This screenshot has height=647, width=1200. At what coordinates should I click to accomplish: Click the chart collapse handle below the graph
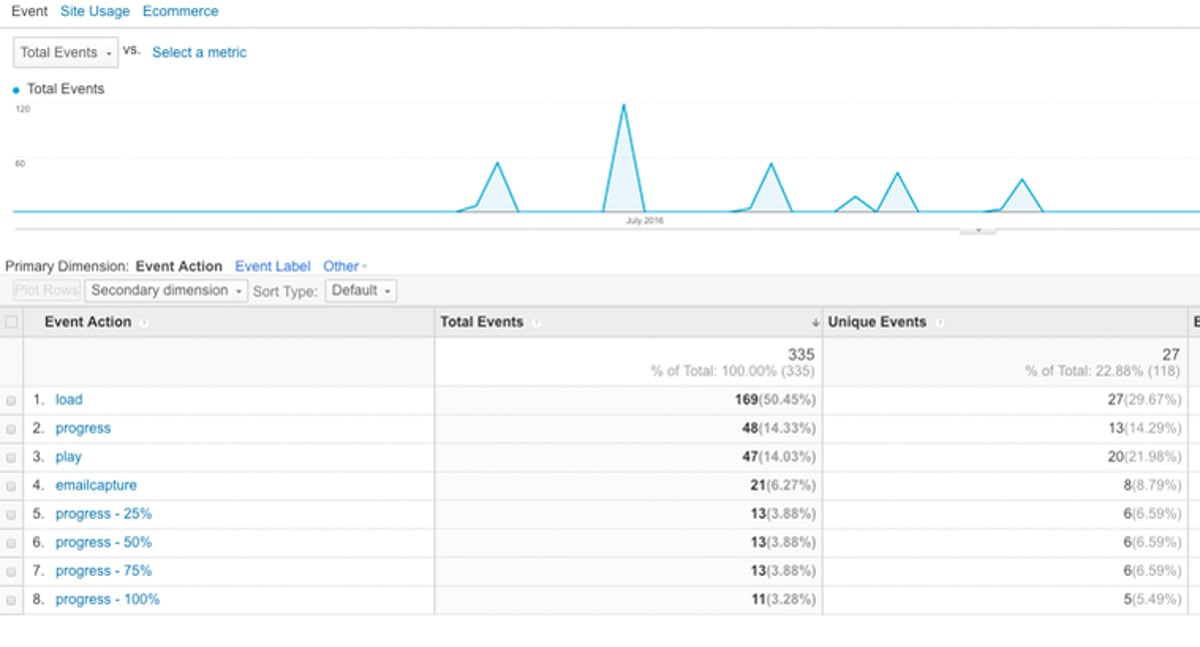[x=977, y=231]
